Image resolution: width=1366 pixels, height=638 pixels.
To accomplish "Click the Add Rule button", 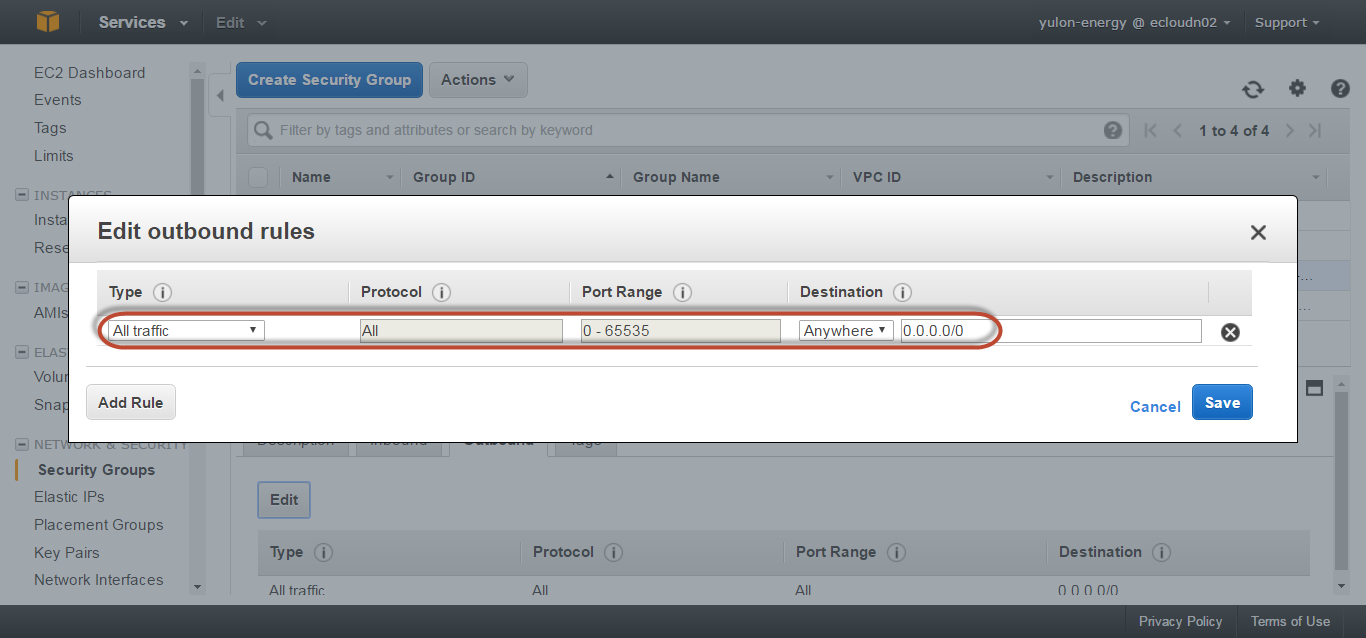I will click(x=131, y=402).
